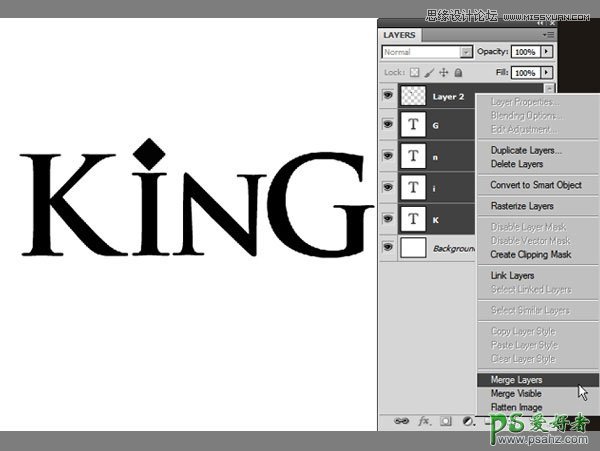600x451 pixels.
Task: Hide Layer 2 using its eye icon
Action: click(x=387, y=96)
